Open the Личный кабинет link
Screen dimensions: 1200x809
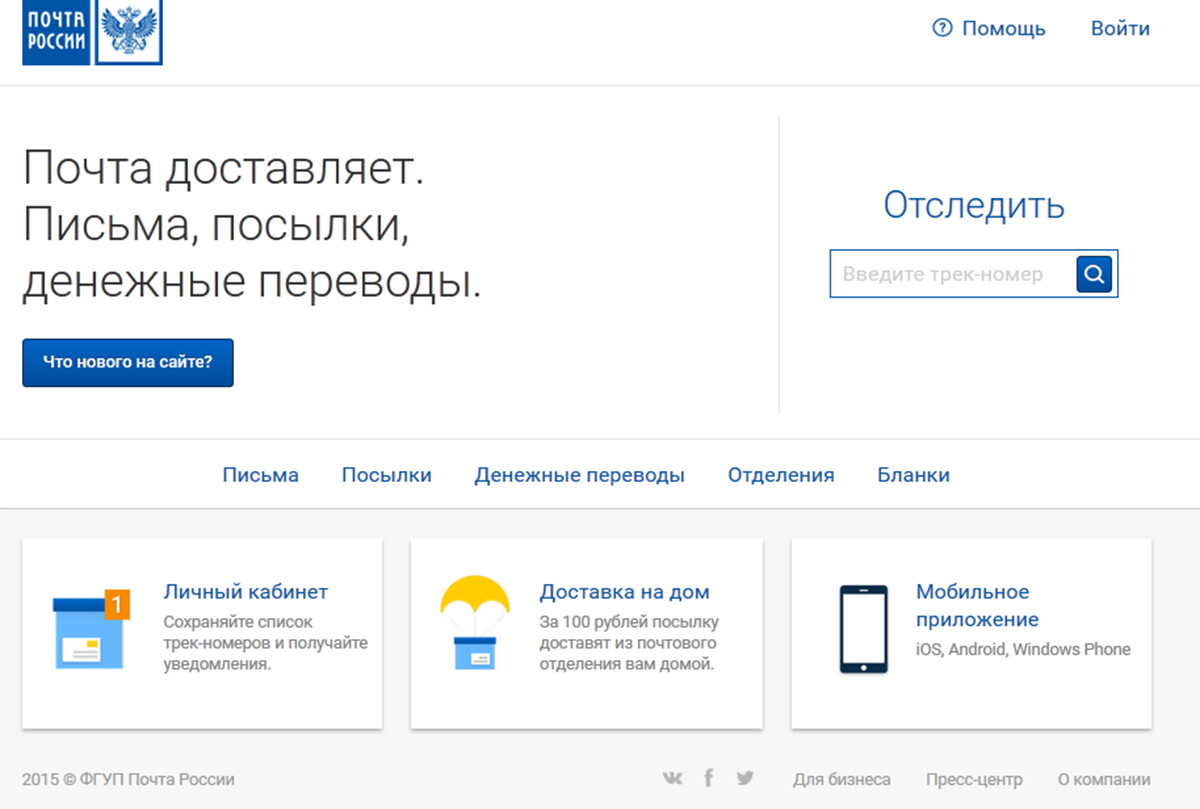[x=245, y=592]
